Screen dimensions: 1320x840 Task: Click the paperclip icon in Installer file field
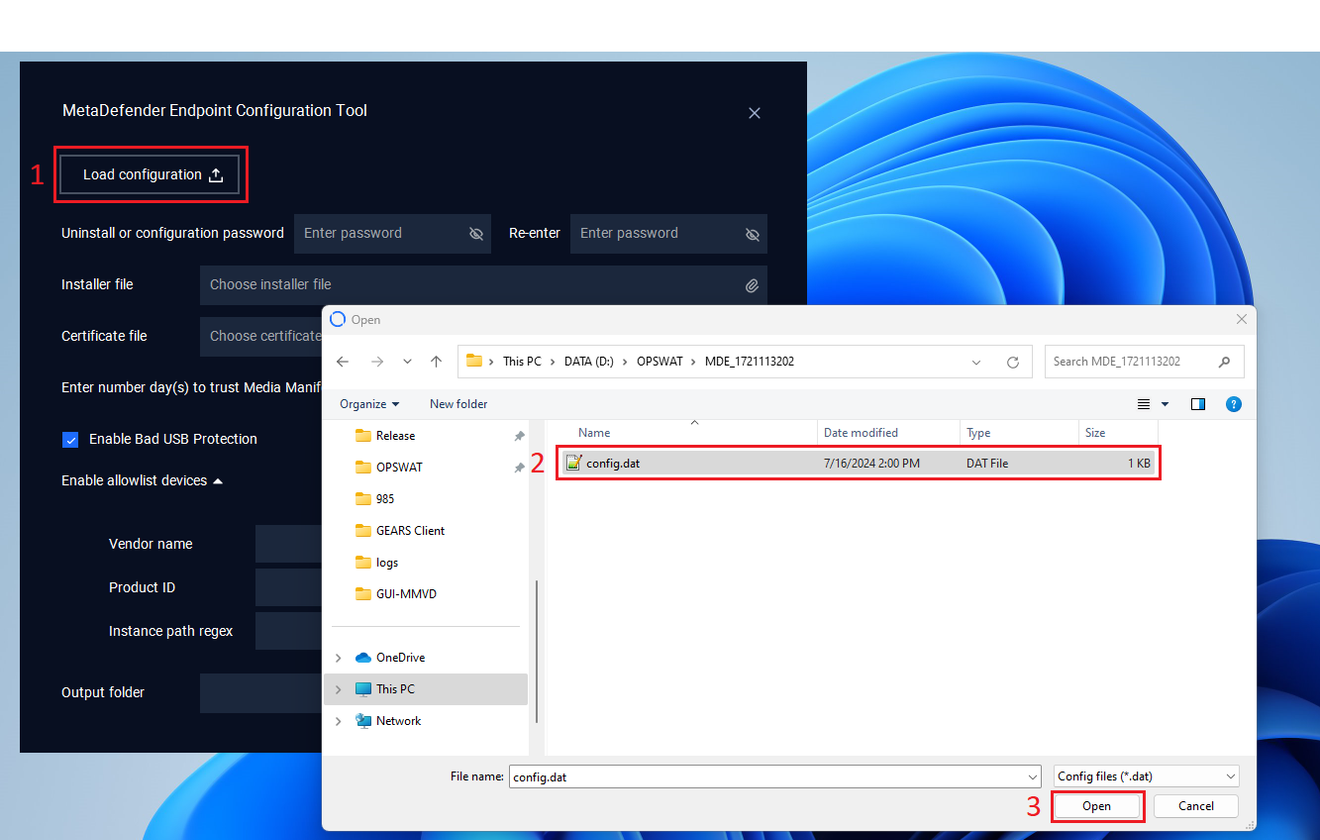point(752,285)
